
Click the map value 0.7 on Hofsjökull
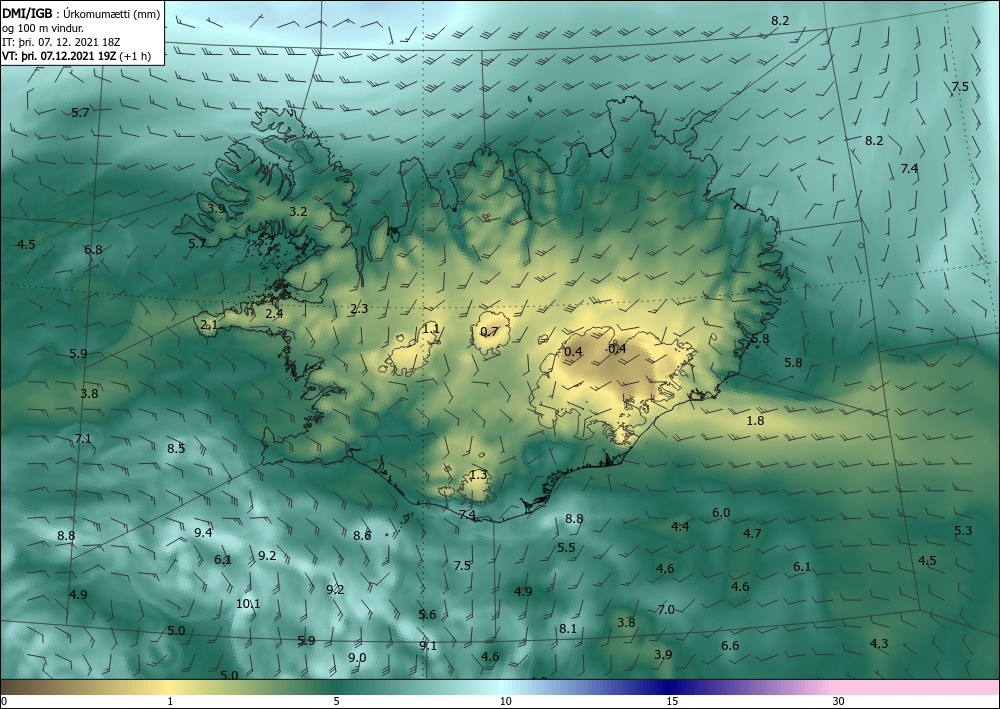[489, 332]
